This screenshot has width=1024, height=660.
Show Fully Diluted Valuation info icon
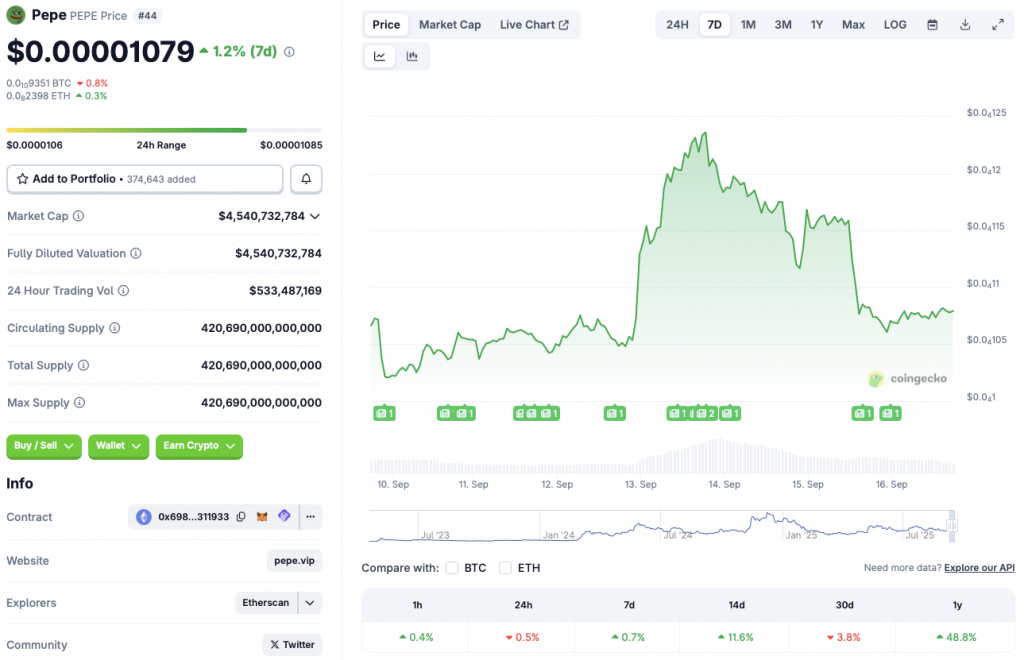pos(136,253)
